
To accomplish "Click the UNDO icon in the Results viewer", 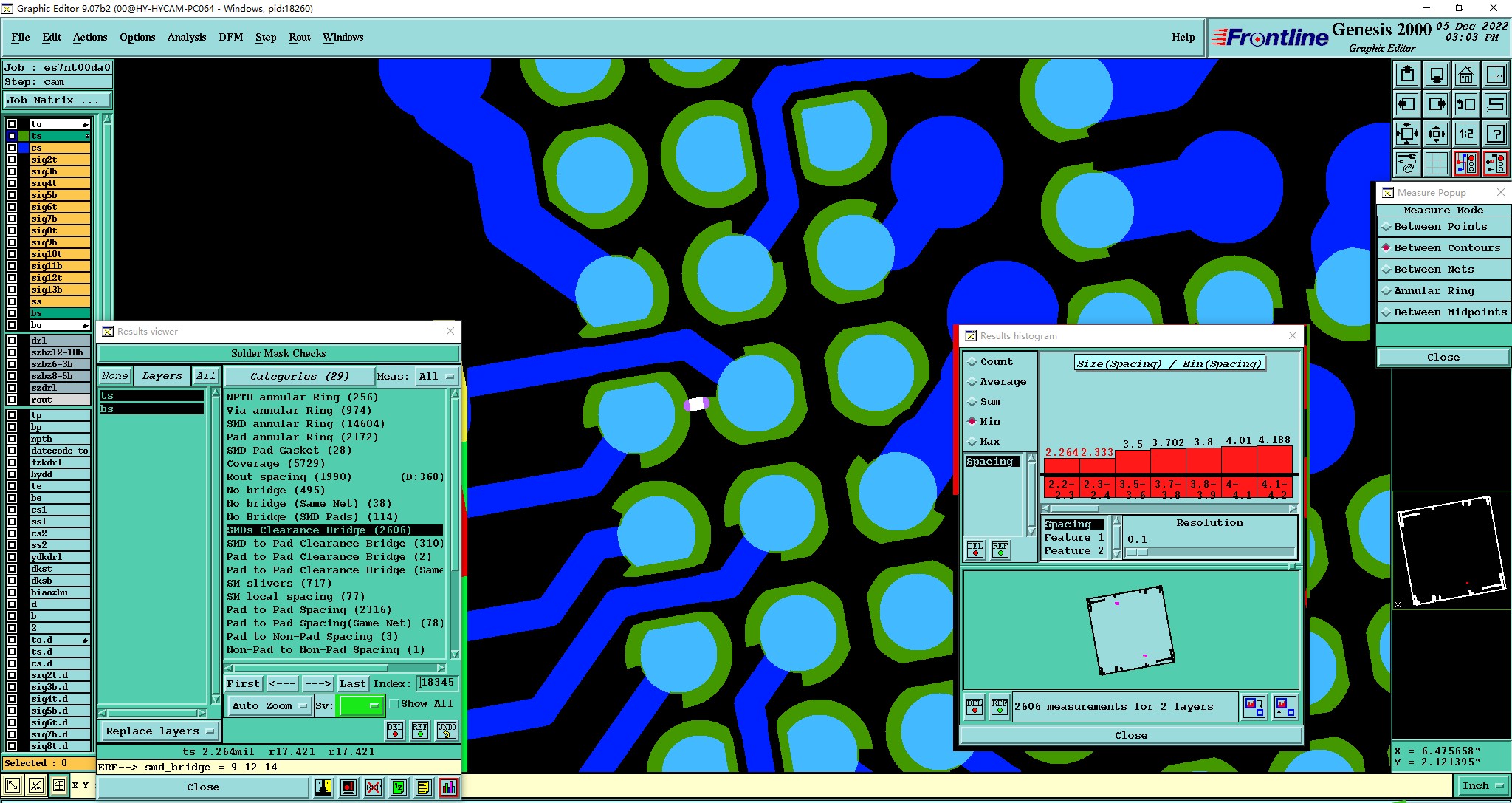I will (x=447, y=730).
